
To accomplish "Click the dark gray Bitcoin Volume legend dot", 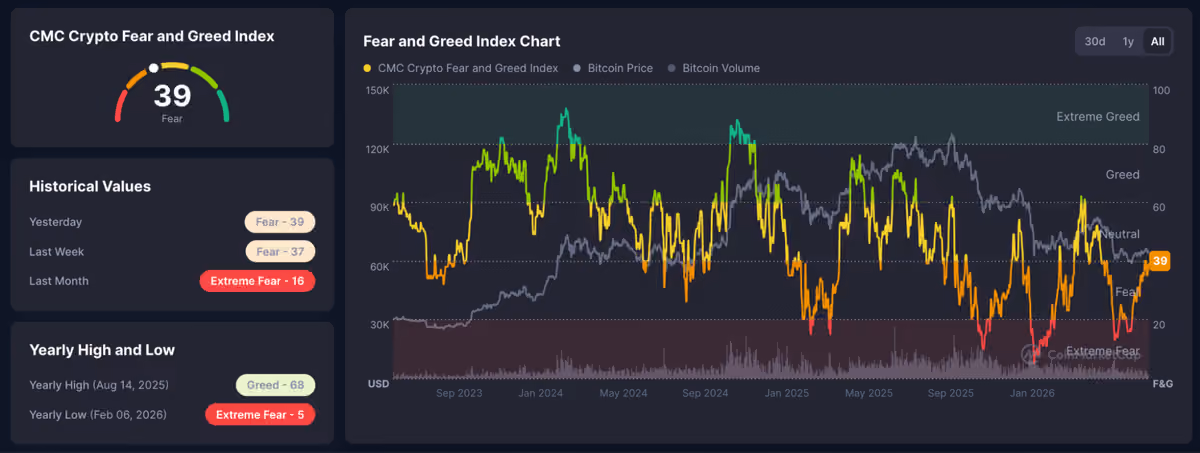I will tap(672, 69).
